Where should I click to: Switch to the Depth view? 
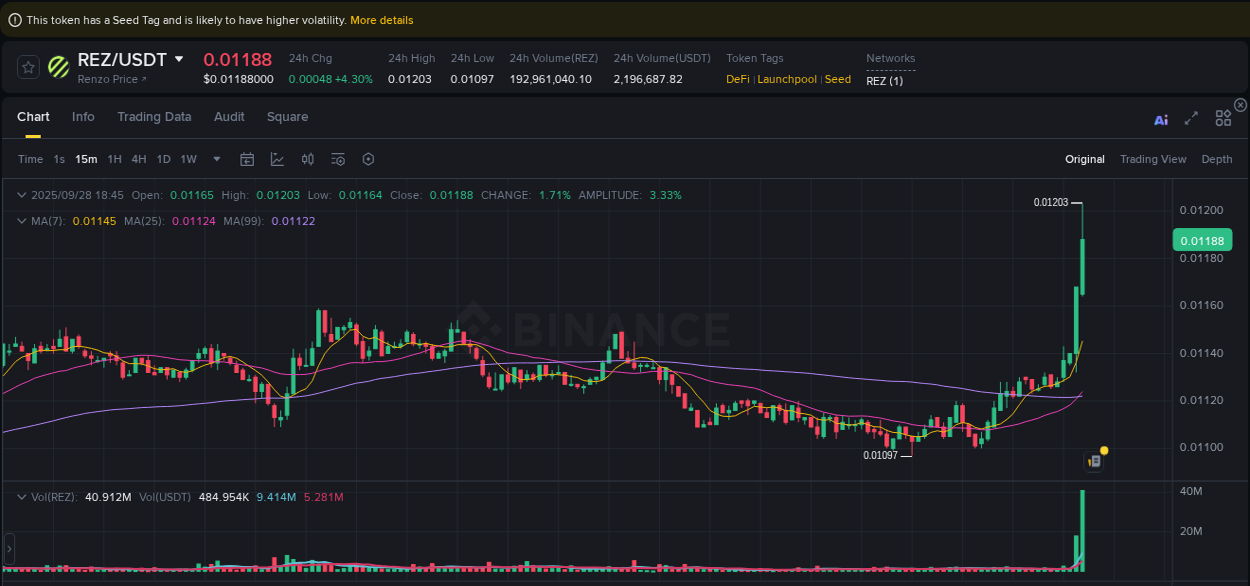click(x=1216, y=159)
